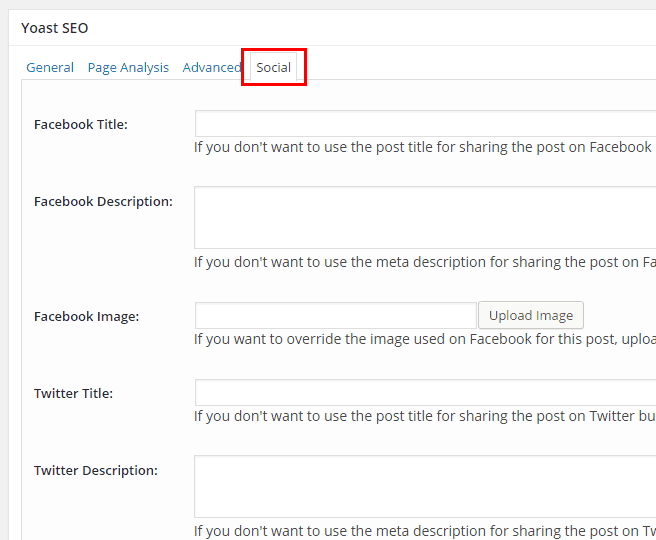Click the help text under Facebook Title
Viewport: 656px width, 540px height.
[x=424, y=147]
